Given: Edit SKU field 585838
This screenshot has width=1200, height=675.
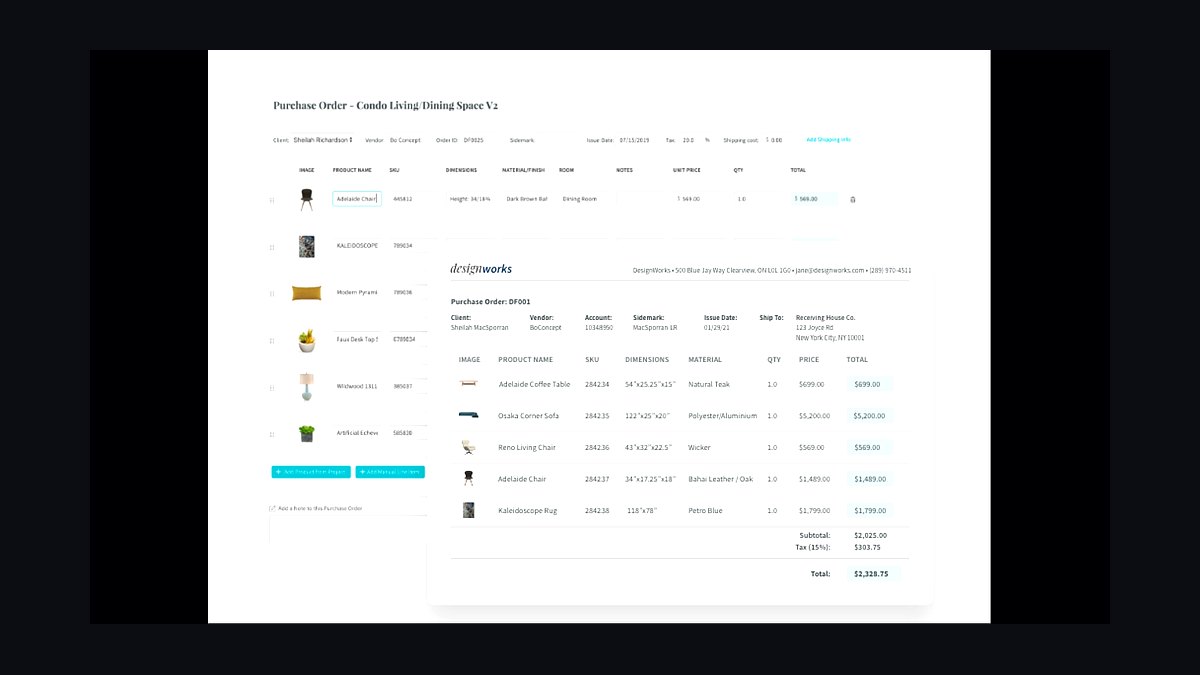Looking at the screenshot, I should click(409, 434).
